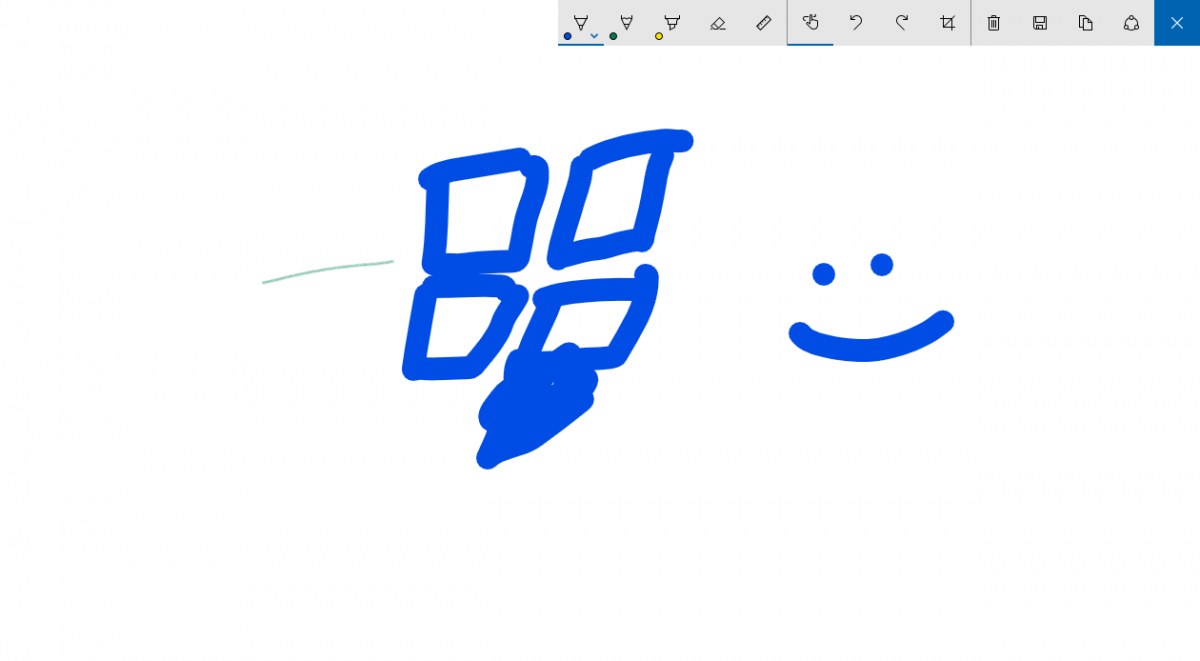Delete the entire sketch

(x=993, y=22)
